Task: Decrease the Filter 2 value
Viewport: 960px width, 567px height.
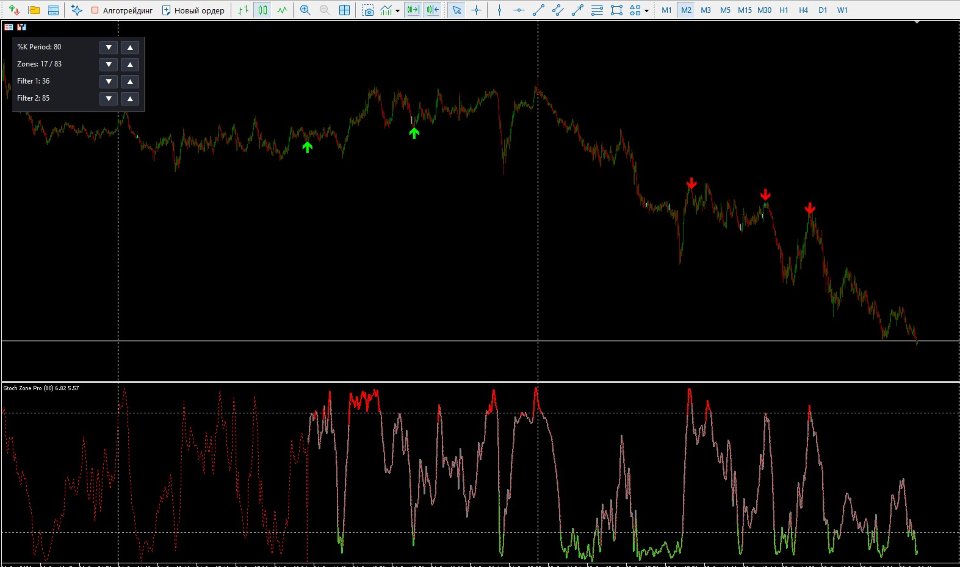Action: [108, 99]
